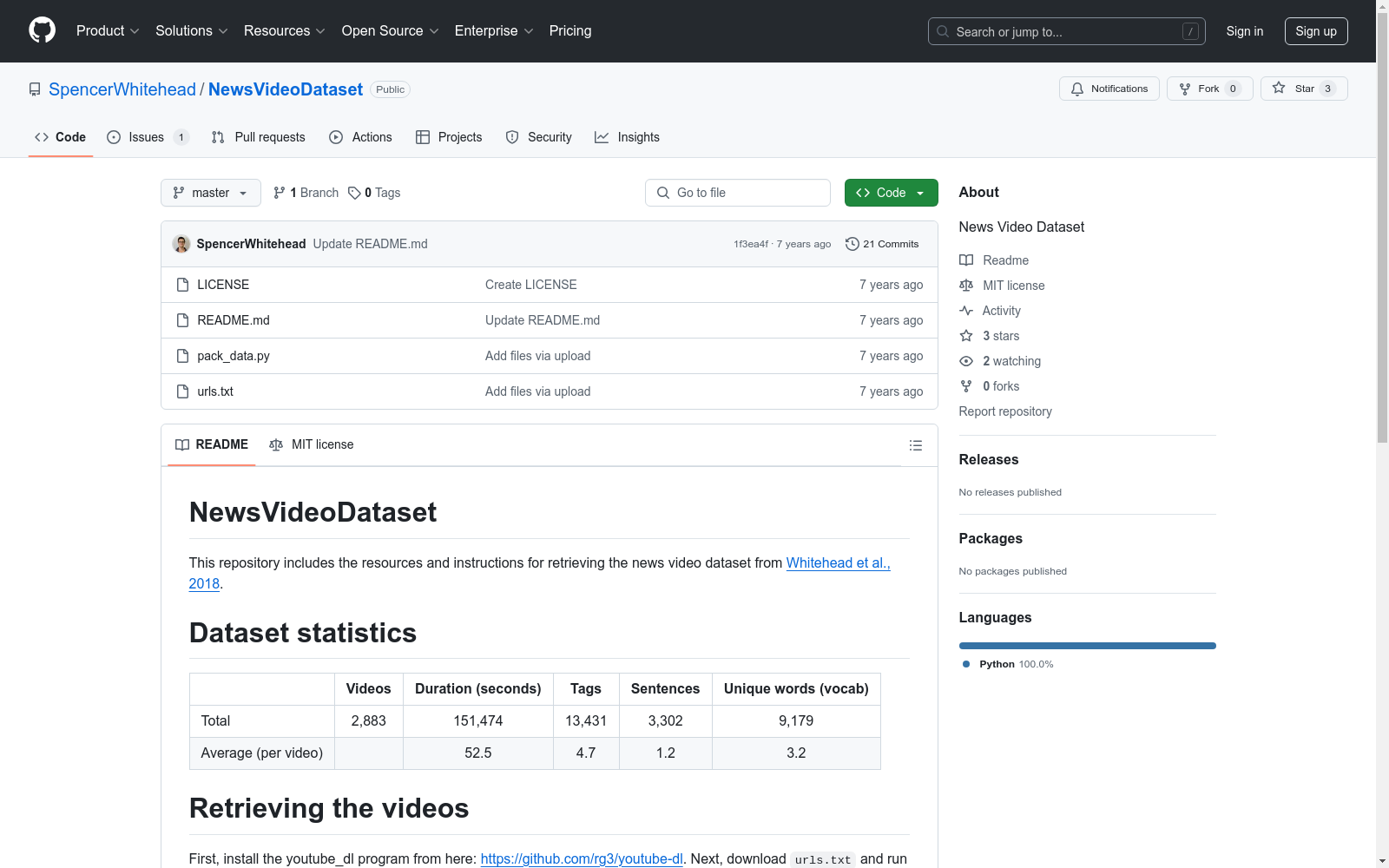
Task: Click the file icon for README.md
Action: point(182,320)
